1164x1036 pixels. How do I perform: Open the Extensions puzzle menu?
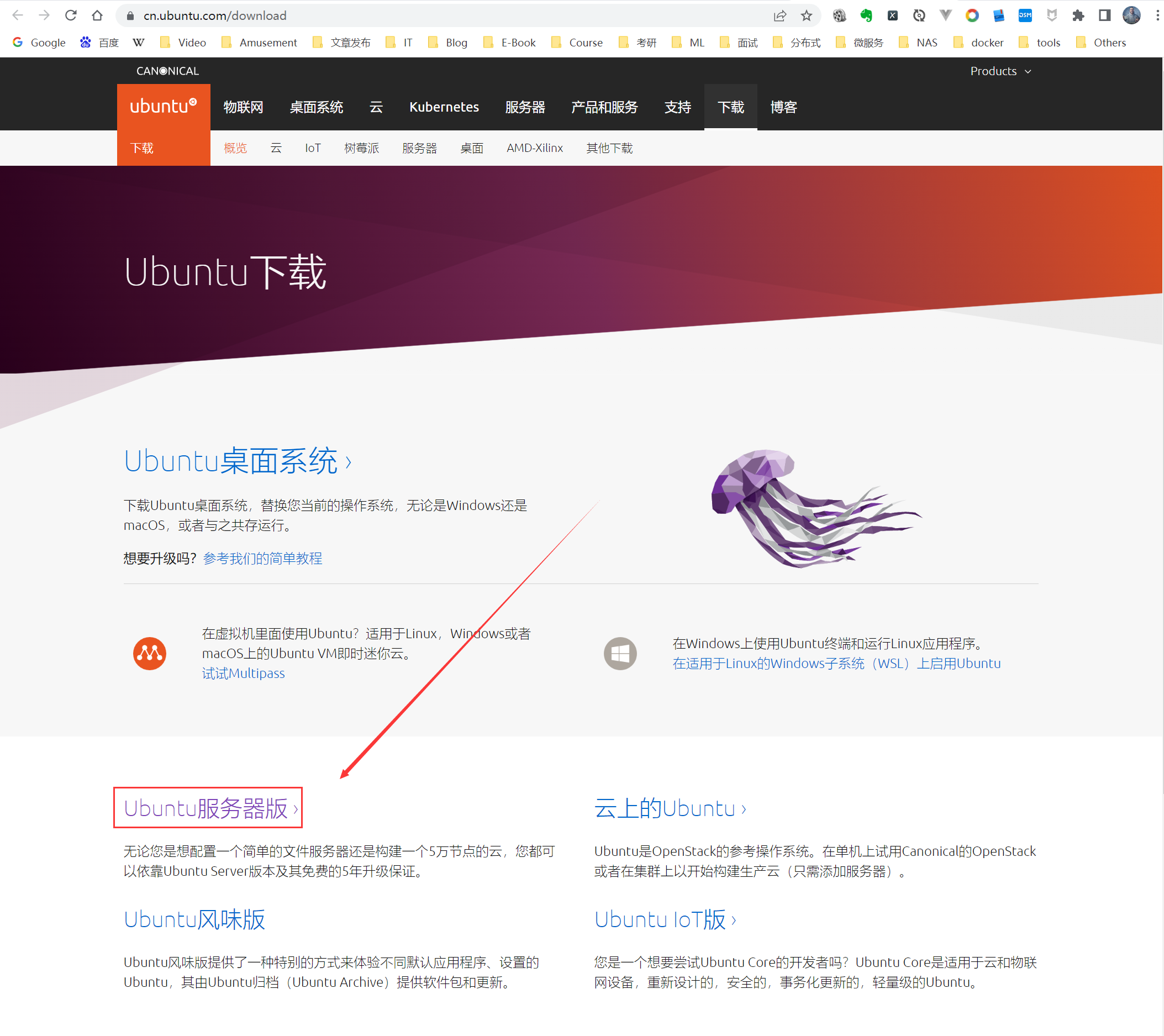[1078, 16]
